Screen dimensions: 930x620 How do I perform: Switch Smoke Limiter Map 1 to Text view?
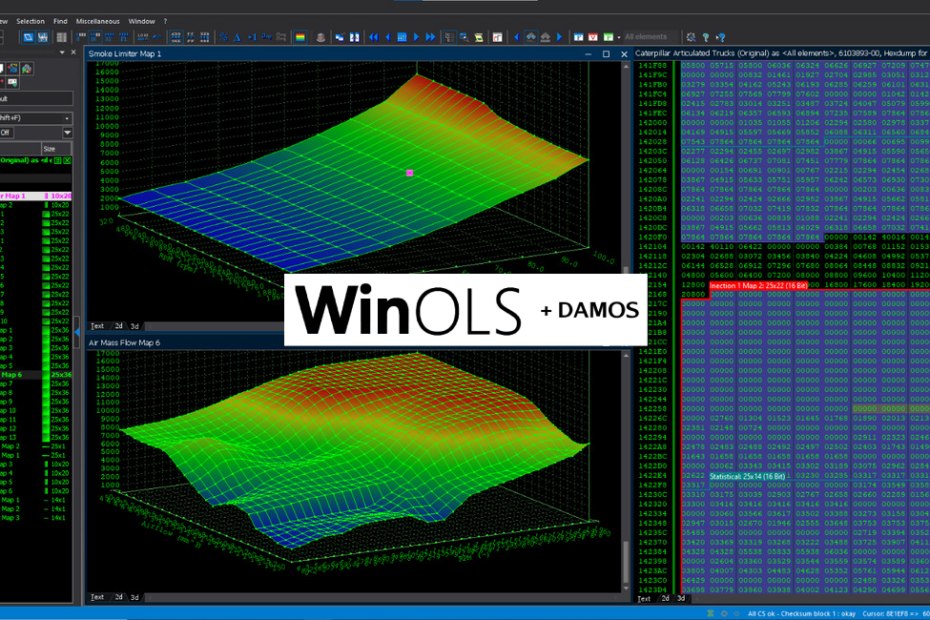[97, 326]
